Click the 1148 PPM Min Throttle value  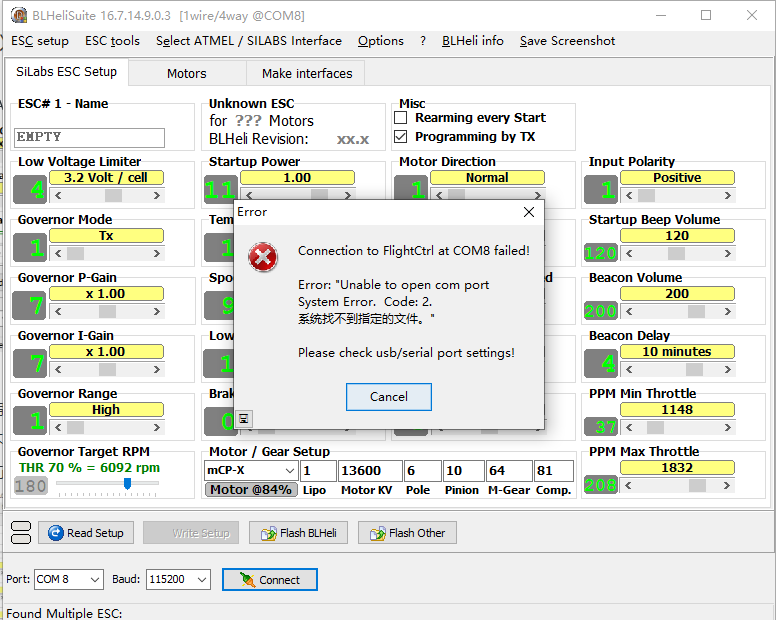[677, 410]
